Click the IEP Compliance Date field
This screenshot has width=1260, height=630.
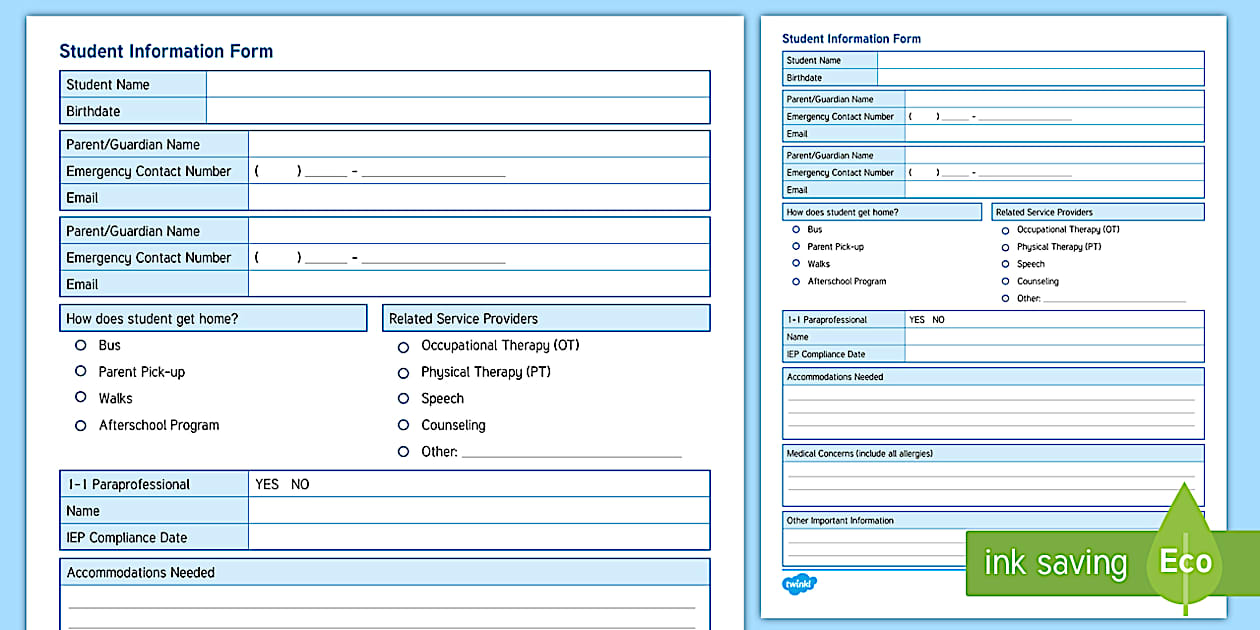[480, 537]
